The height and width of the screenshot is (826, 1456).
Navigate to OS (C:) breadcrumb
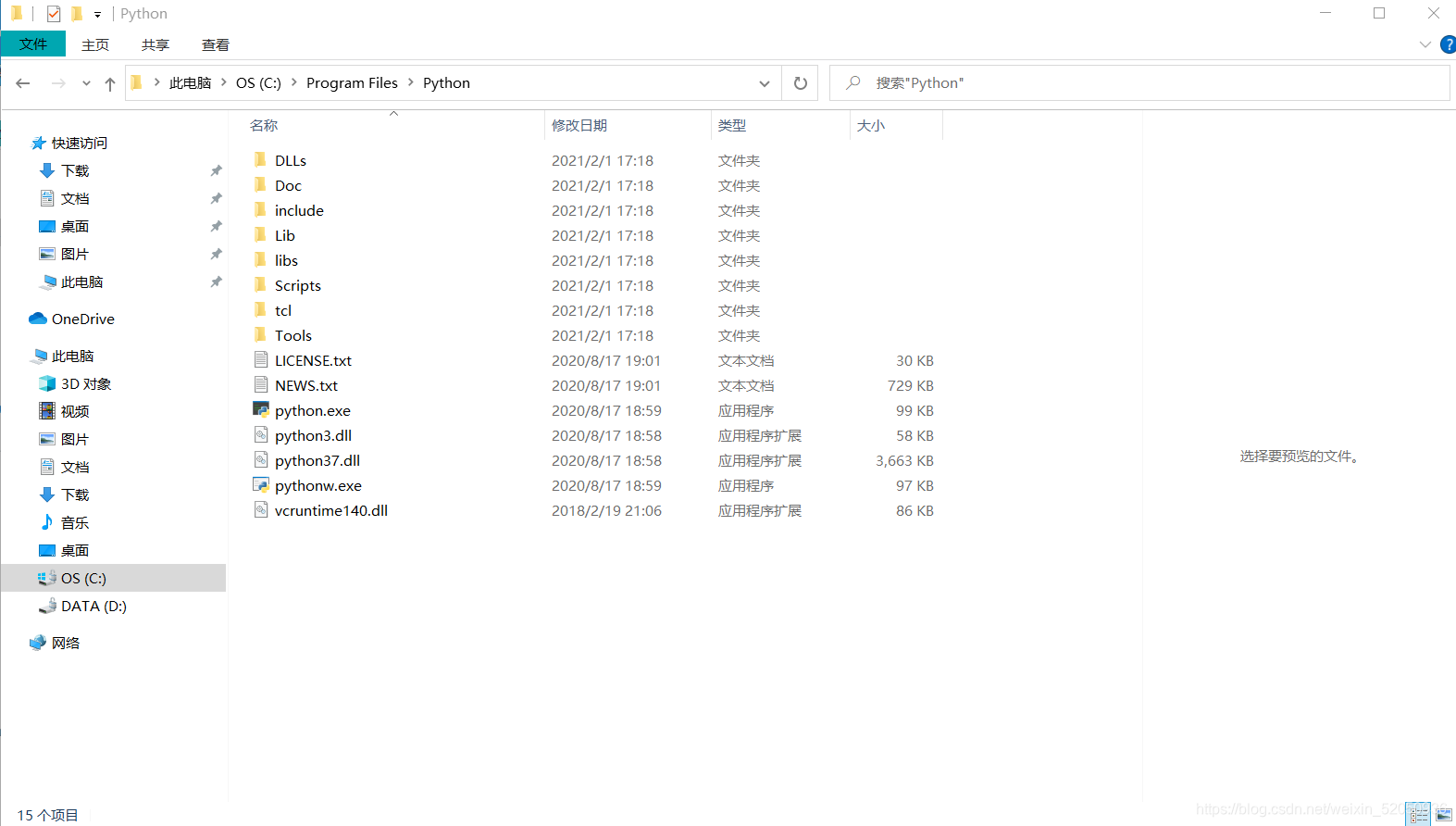point(258,82)
